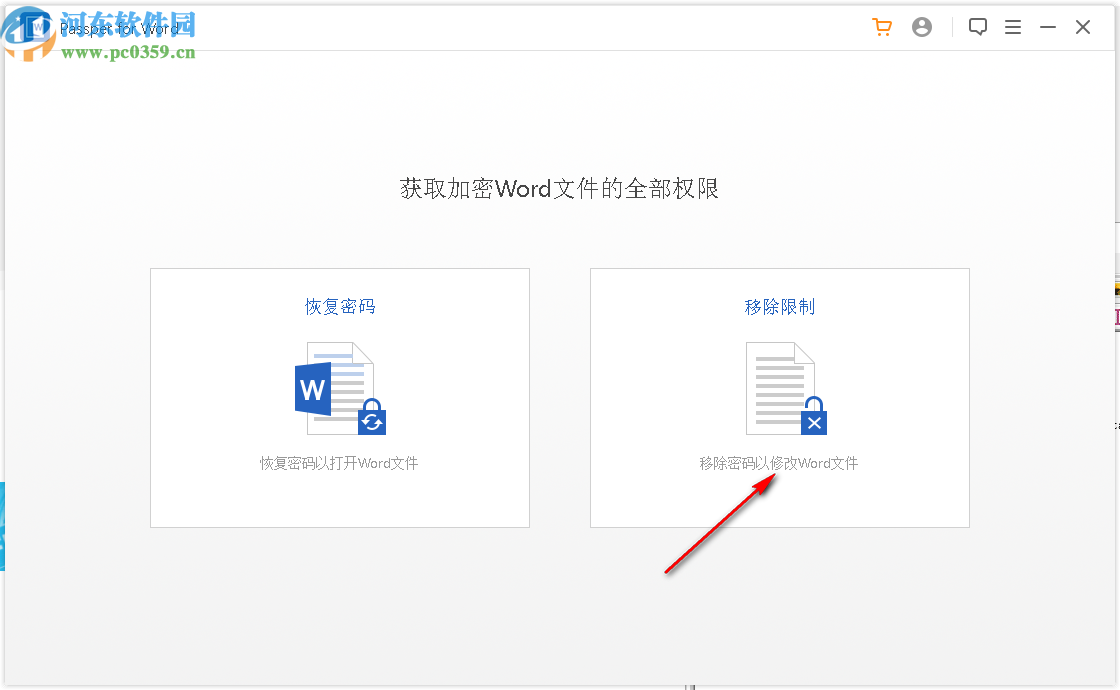Click the 恢复密码 card title
Screen dimensions: 1120x690
(x=339, y=307)
